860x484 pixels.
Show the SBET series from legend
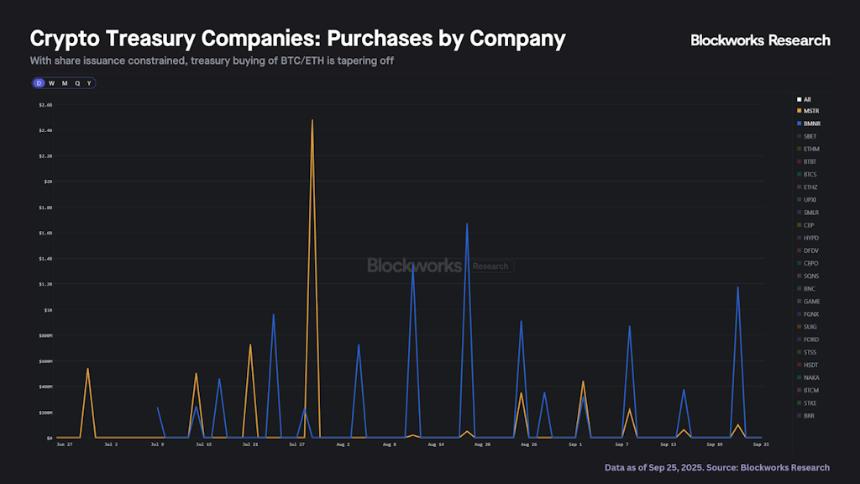[x=809, y=136]
